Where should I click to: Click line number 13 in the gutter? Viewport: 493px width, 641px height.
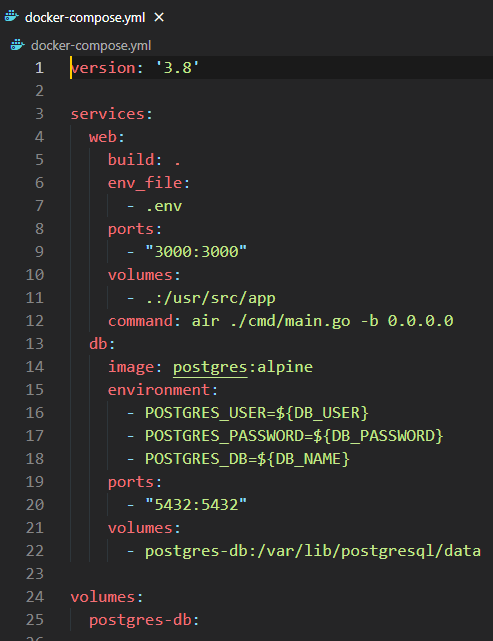coord(35,344)
